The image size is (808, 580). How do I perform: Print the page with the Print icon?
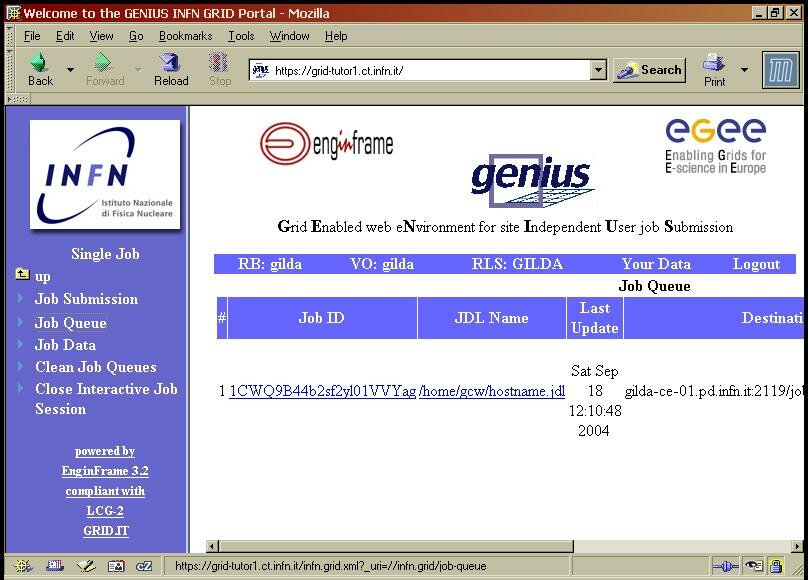pyautogui.click(x=714, y=63)
